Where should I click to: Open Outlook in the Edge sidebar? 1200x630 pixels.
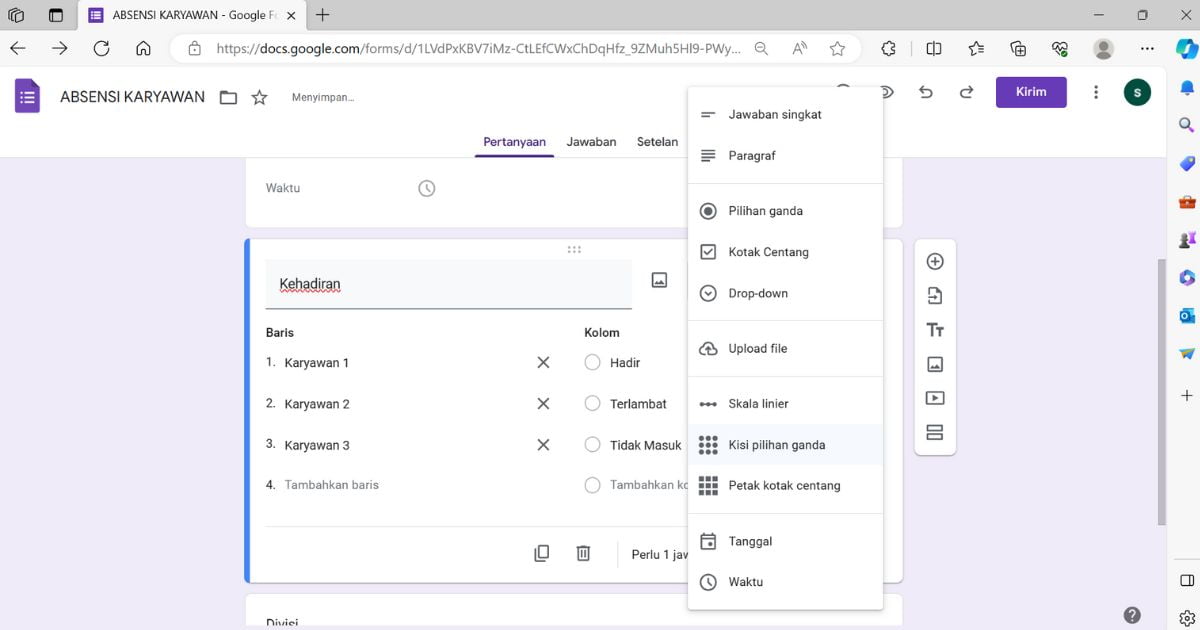(x=1187, y=315)
